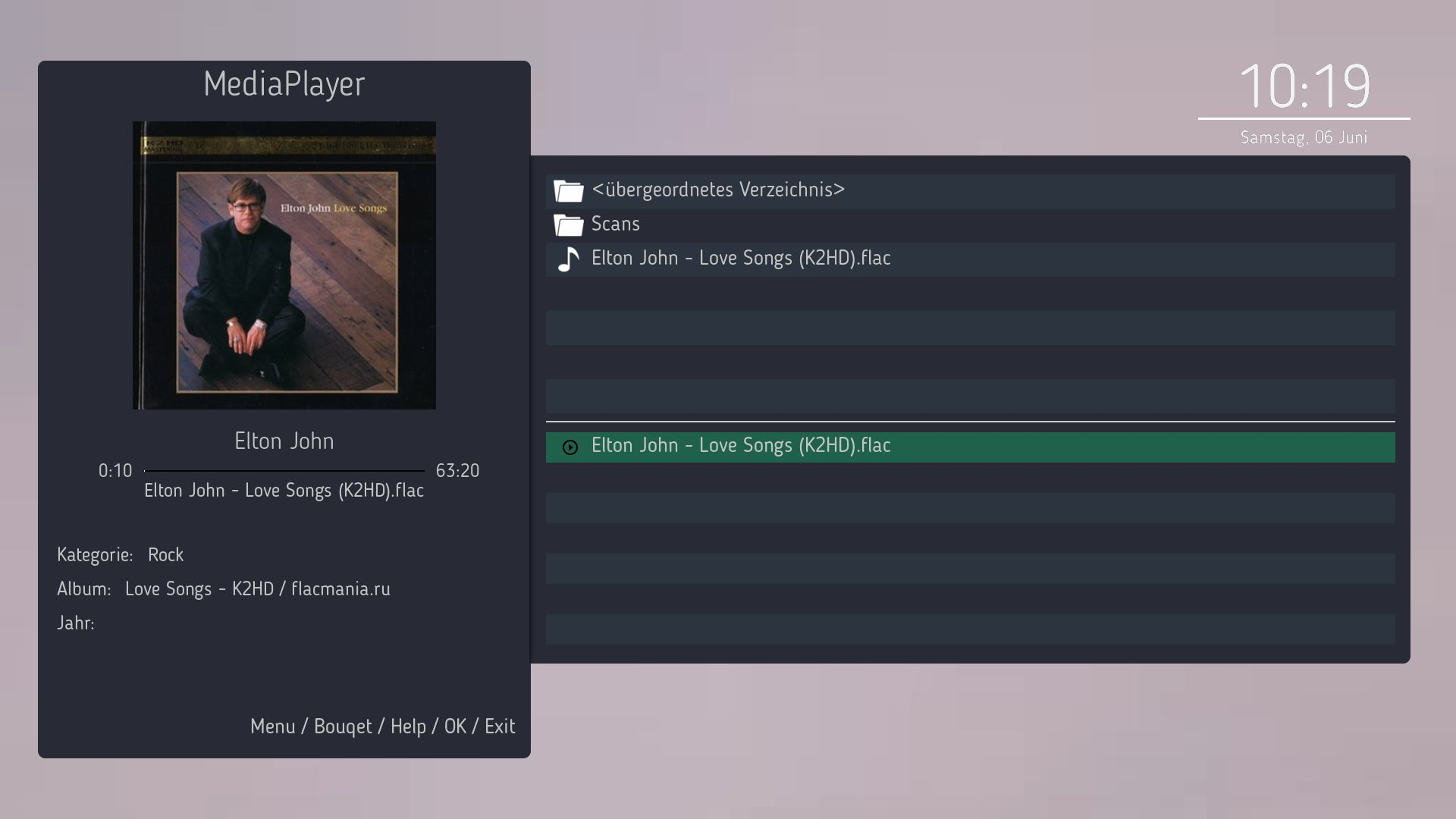Select Love Songs flac in file list
The height and width of the screenshot is (819, 1456).
tap(740, 259)
